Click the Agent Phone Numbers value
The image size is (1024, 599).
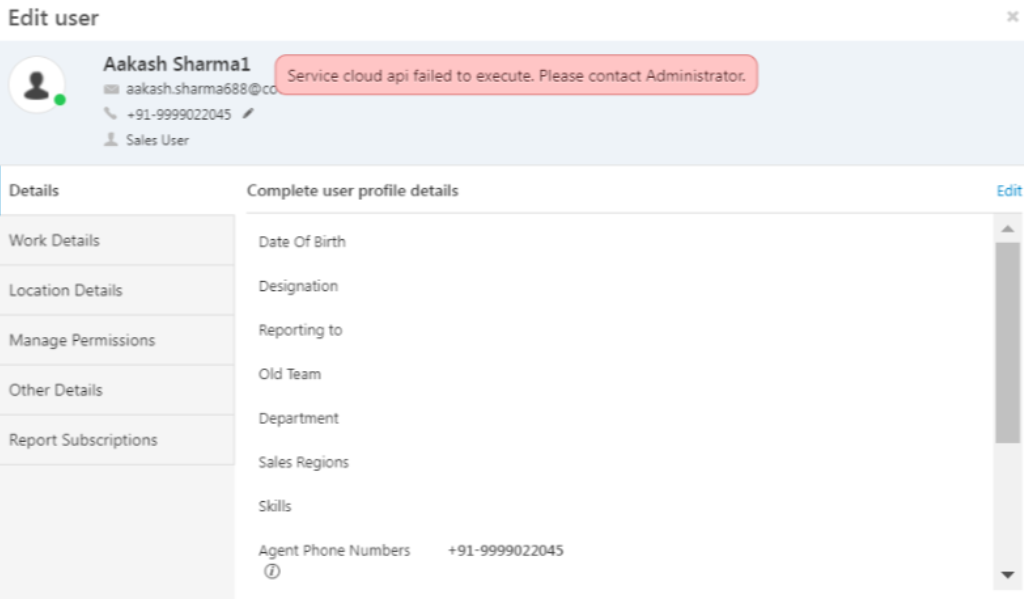pyautogui.click(x=505, y=550)
